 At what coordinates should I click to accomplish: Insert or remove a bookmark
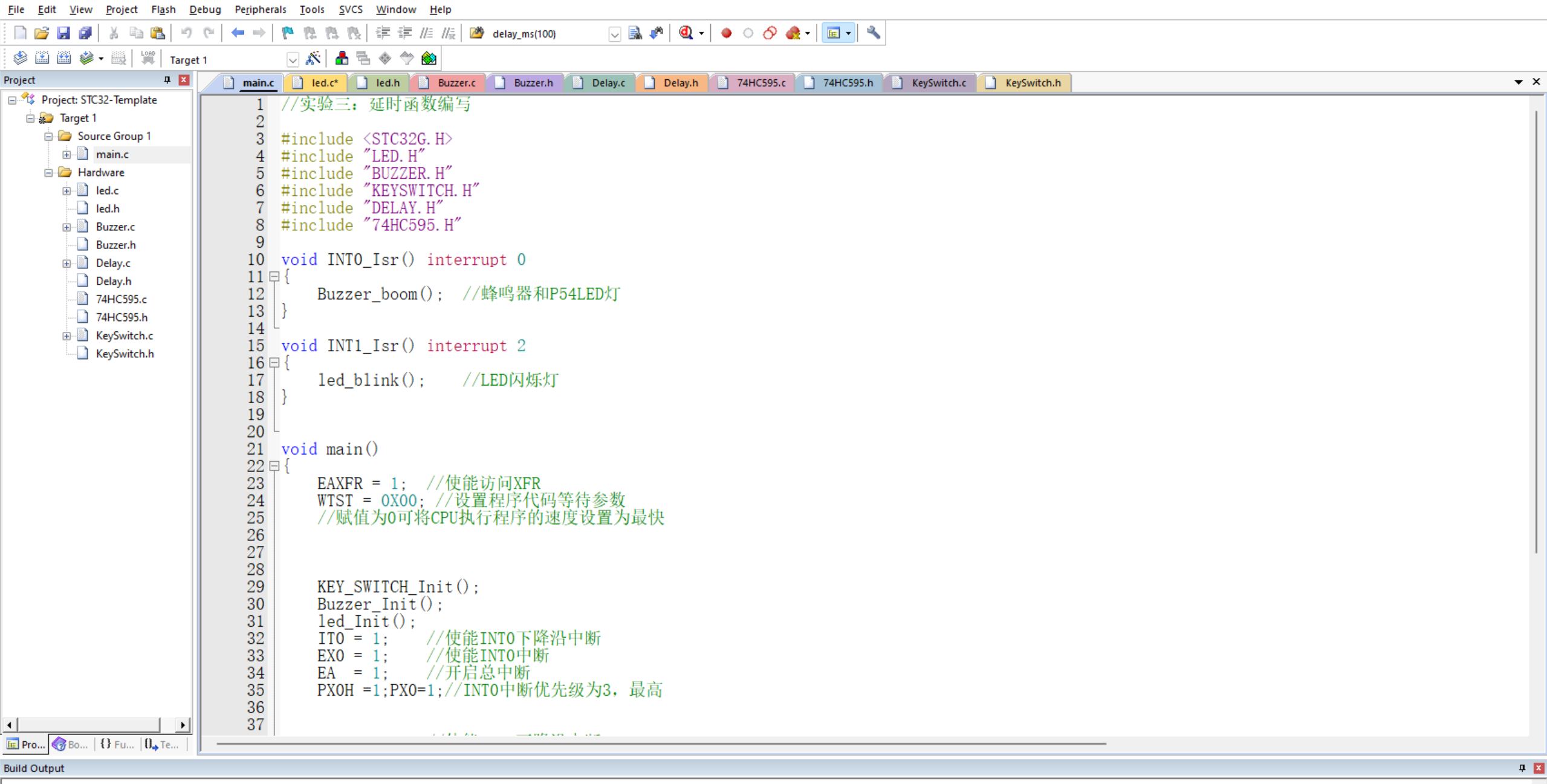[x=288, y=33]
